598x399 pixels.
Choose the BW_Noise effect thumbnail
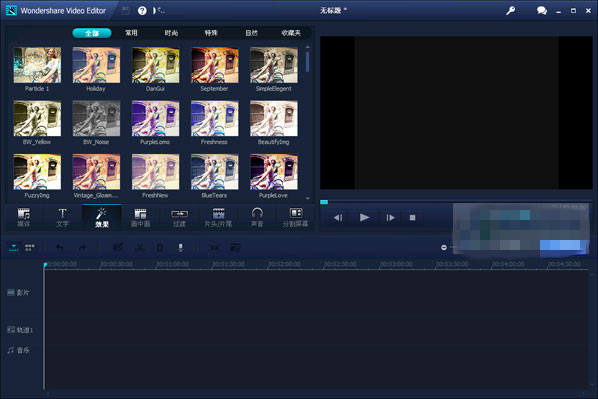point(96,118)
